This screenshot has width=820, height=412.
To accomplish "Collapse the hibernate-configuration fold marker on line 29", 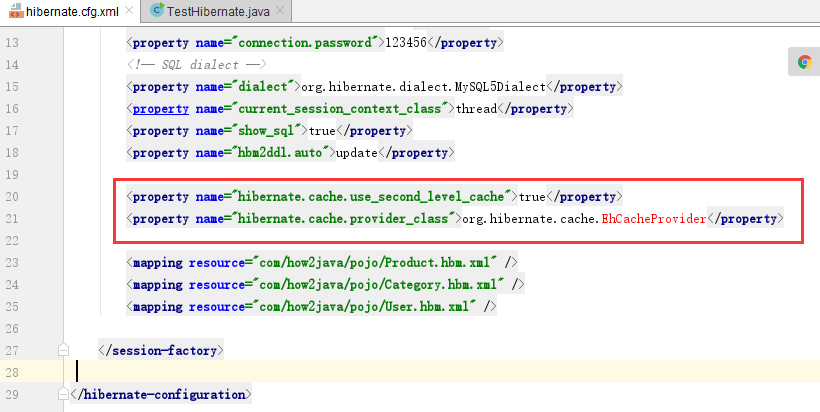I will [x=63, y=394].
